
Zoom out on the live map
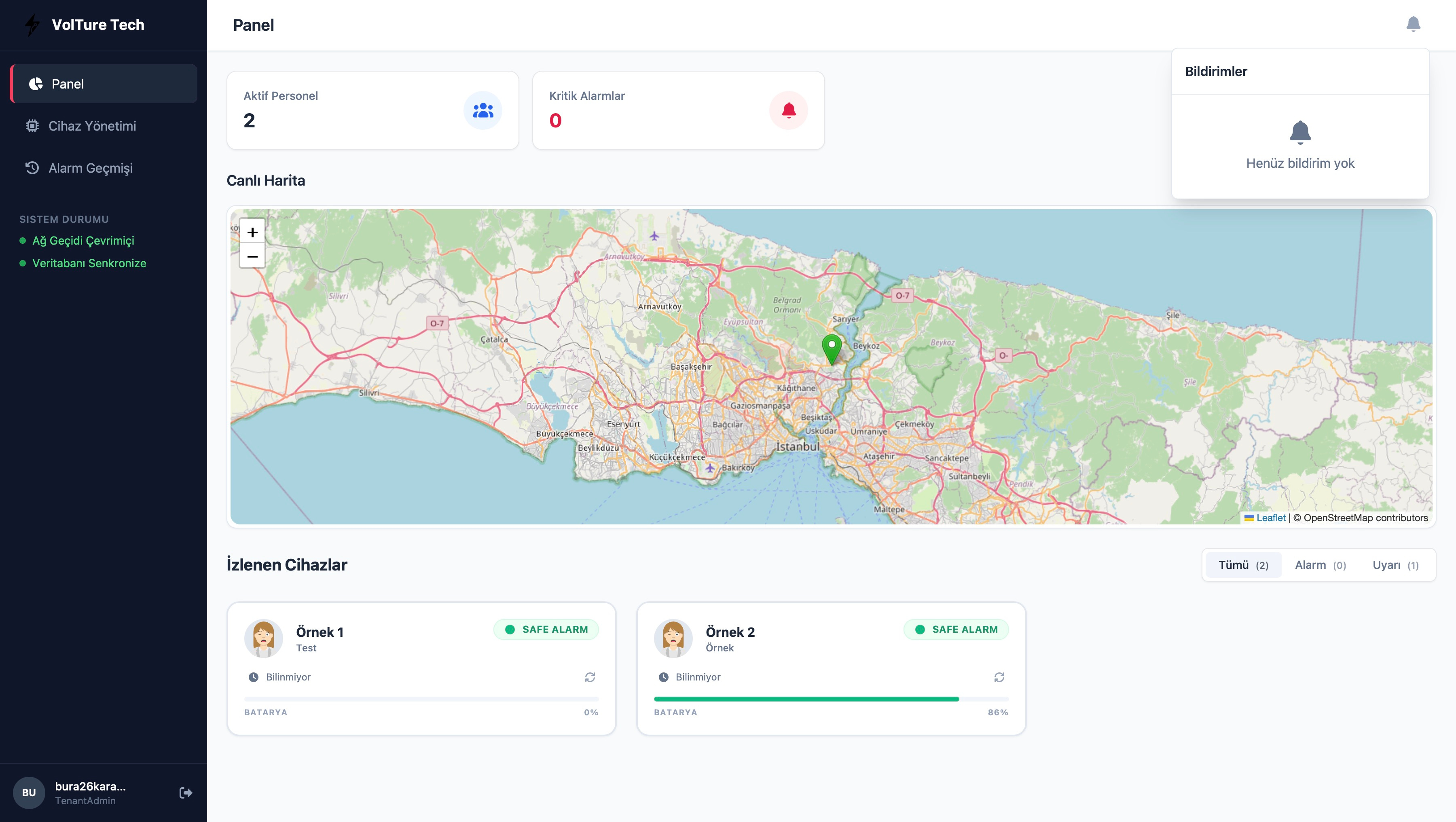pos(252,256)
